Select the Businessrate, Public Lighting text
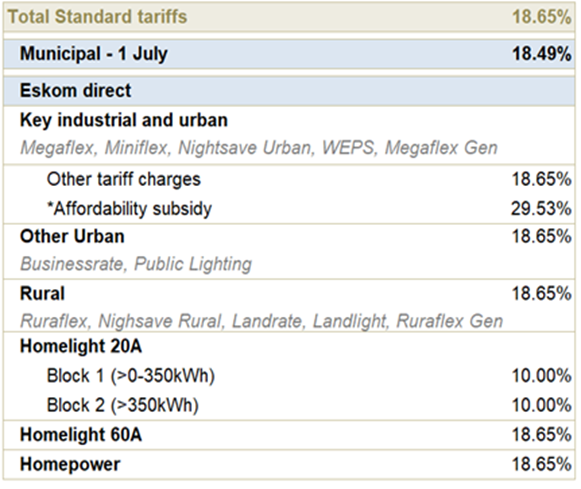Screen dimensions: 581x489 pyautogui.click(x=136, y=264)
